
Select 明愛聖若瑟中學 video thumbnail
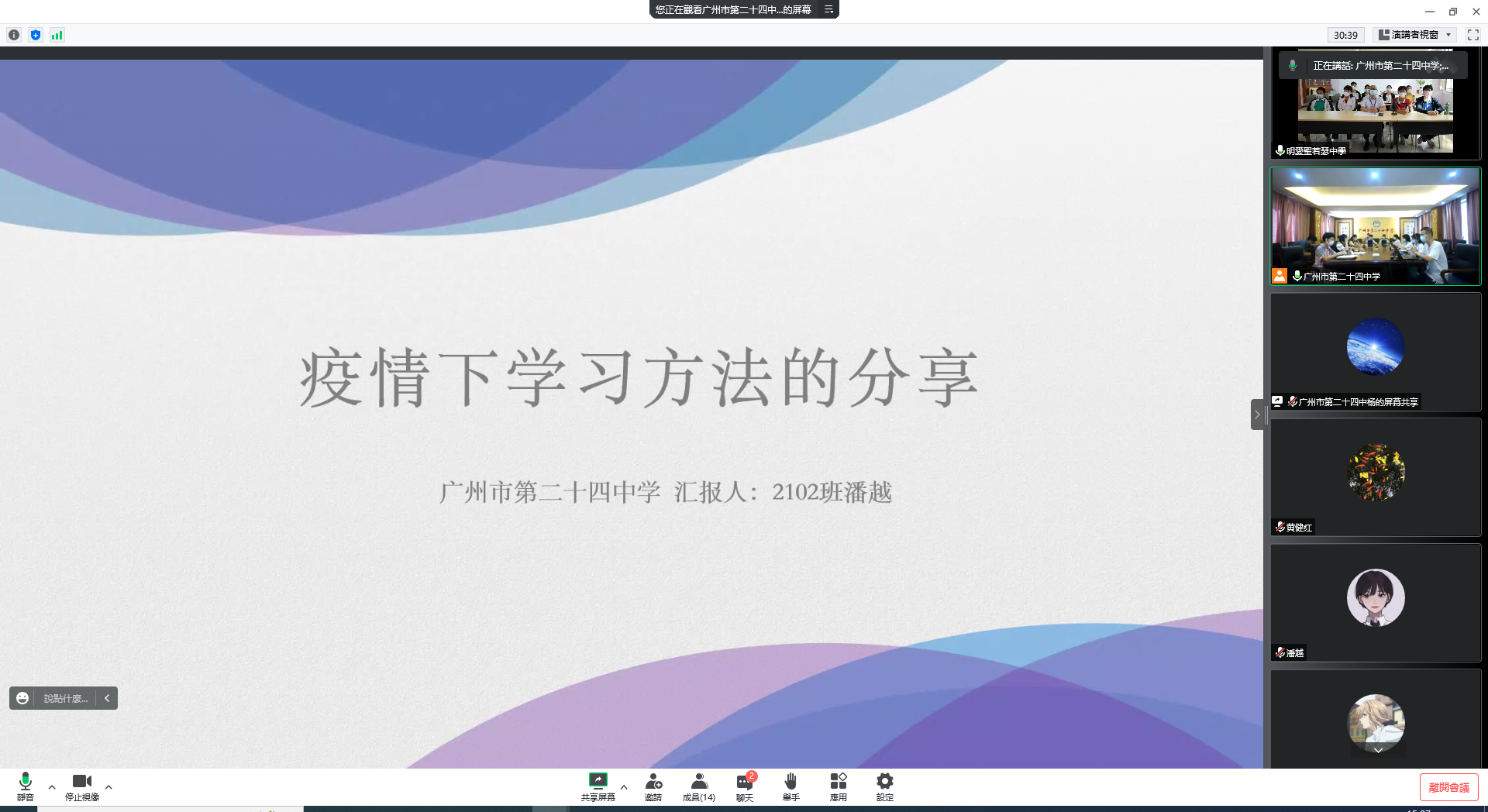tap(1376, 103)
